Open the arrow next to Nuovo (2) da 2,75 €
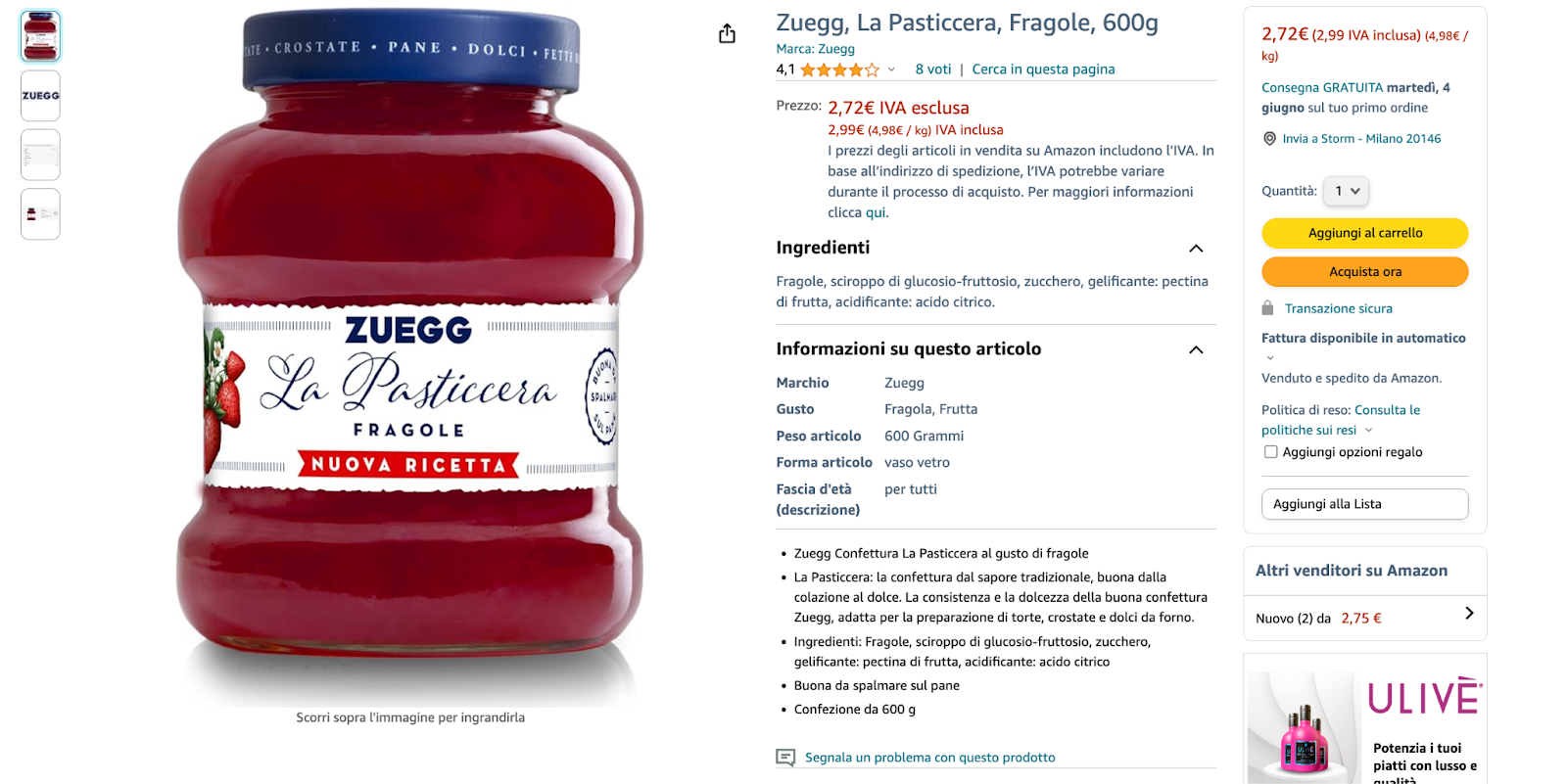The height and width of the screenshot is (784, 1567). click(x=1469, y=614)
